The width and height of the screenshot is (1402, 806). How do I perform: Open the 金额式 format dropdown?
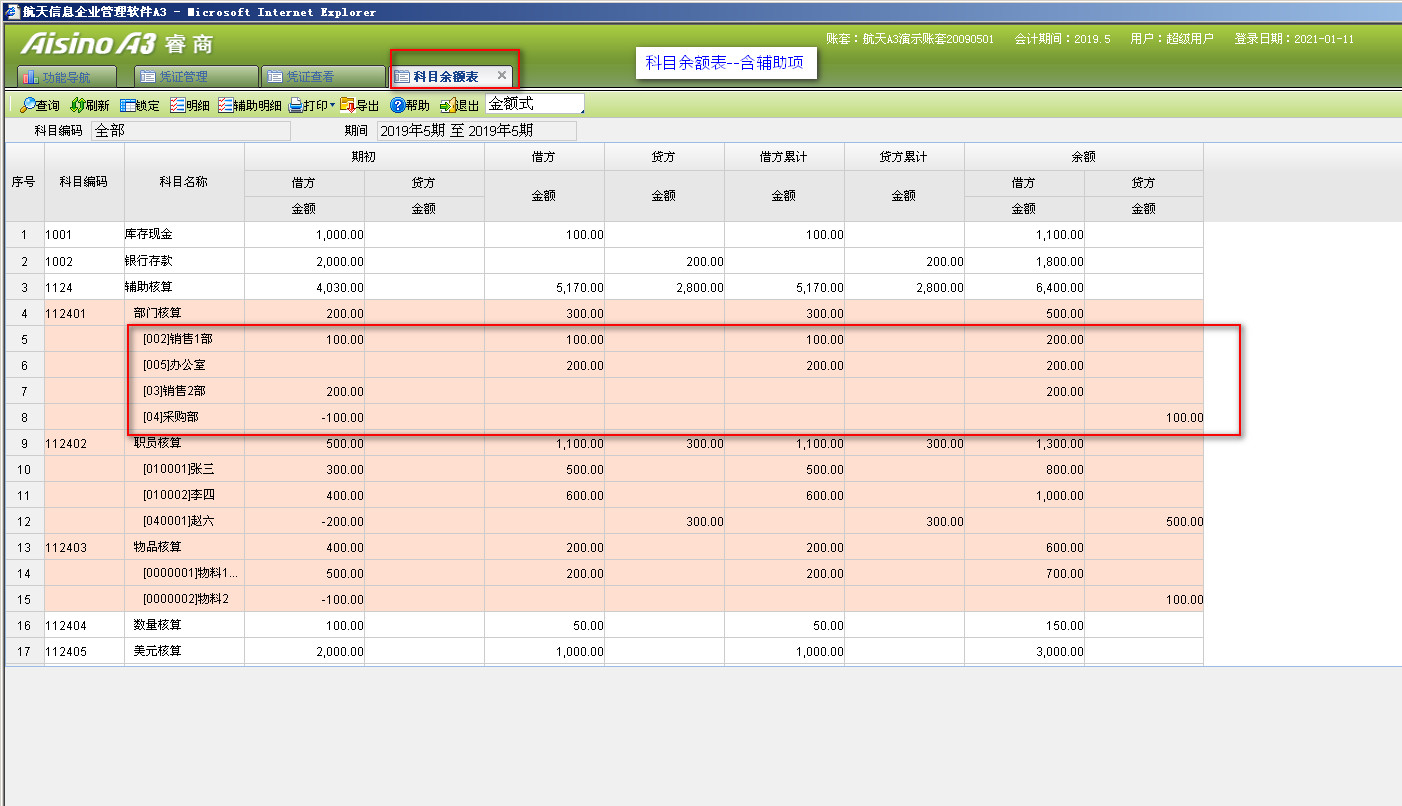click(x=535, y=104)
